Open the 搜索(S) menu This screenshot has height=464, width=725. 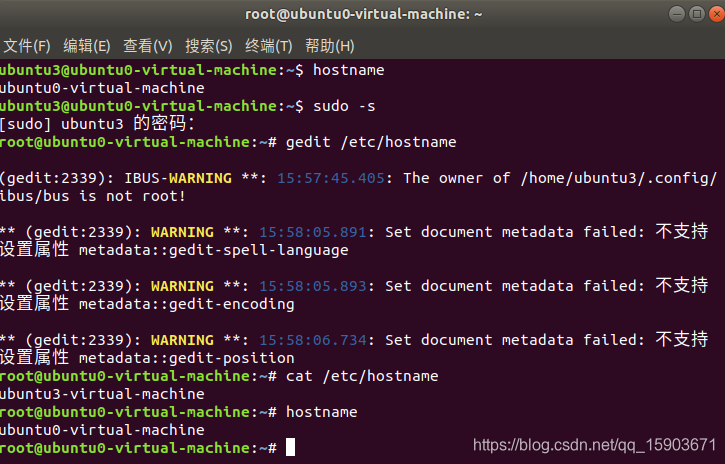point(209,46)
